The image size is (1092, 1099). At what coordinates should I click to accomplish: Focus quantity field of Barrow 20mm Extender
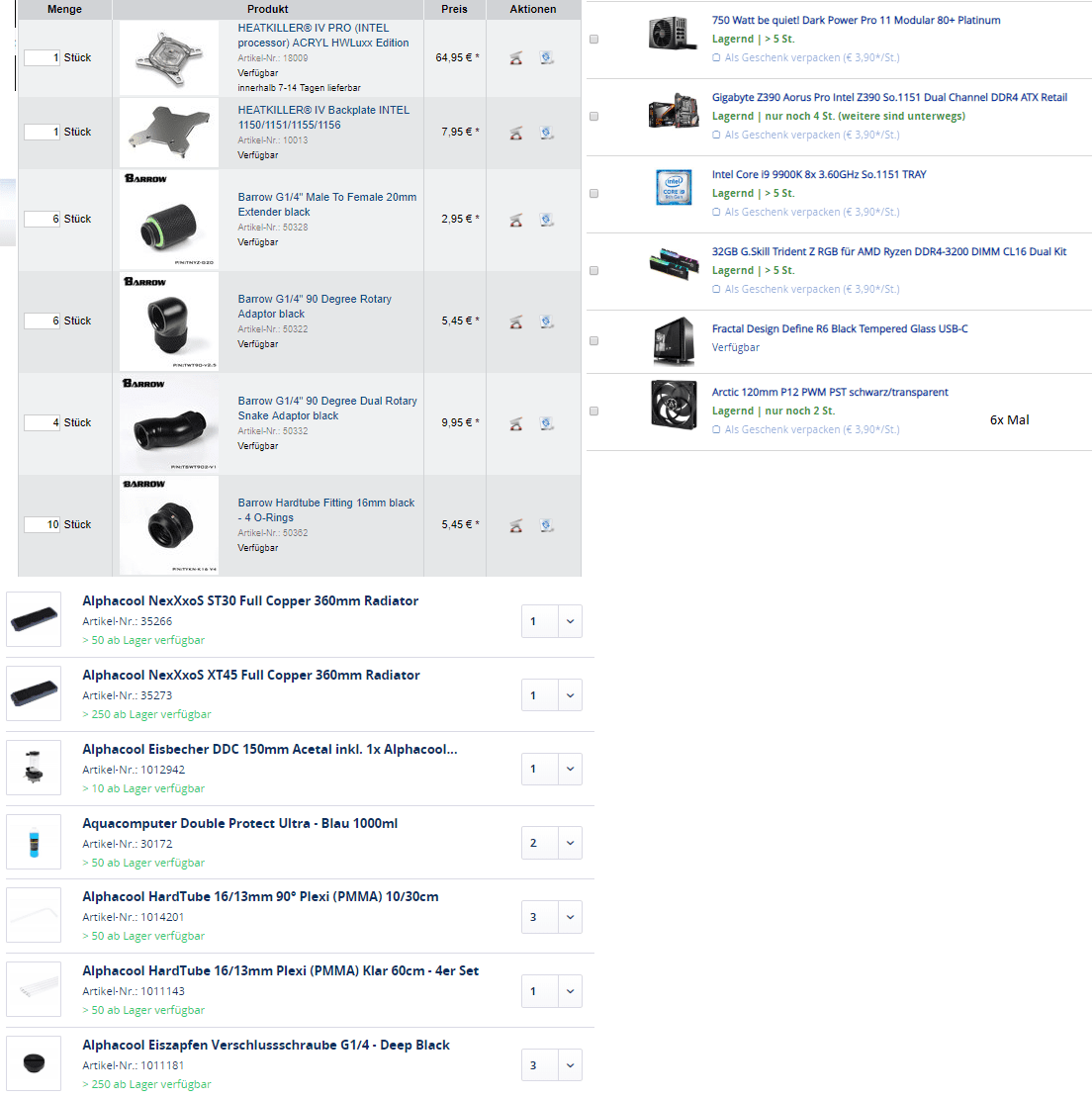[43, 219]
